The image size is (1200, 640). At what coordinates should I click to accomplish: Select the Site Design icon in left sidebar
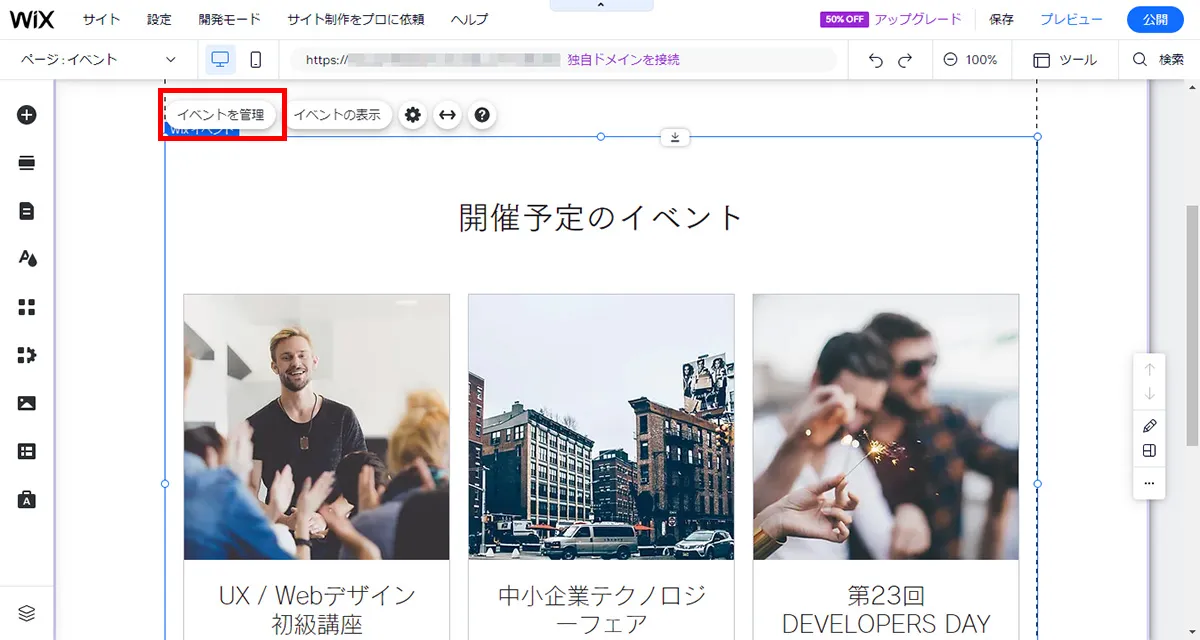click(x=27, y=258)
